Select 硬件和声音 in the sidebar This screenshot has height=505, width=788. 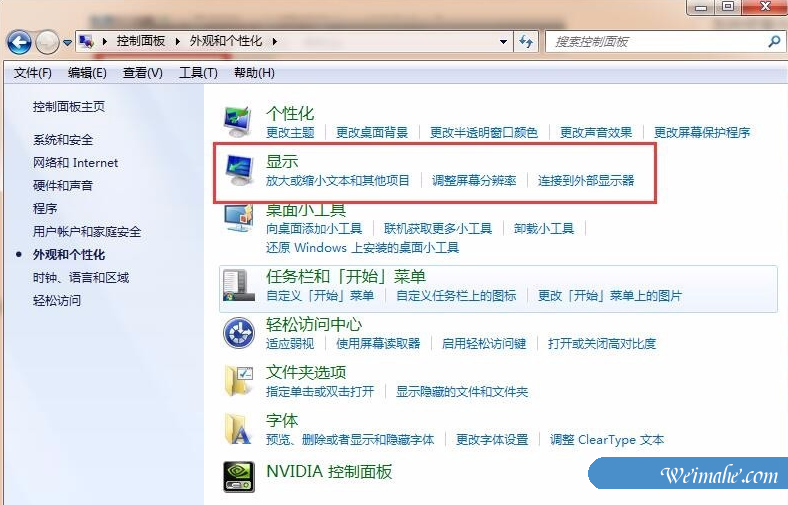tap(63, 185)
